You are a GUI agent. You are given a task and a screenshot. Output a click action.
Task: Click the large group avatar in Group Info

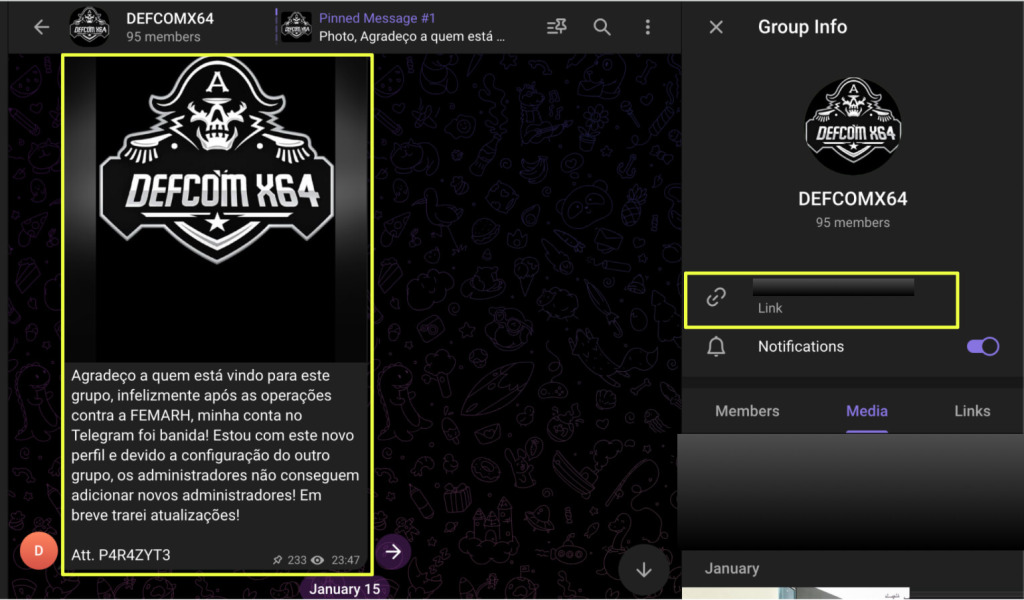[852, 126]
